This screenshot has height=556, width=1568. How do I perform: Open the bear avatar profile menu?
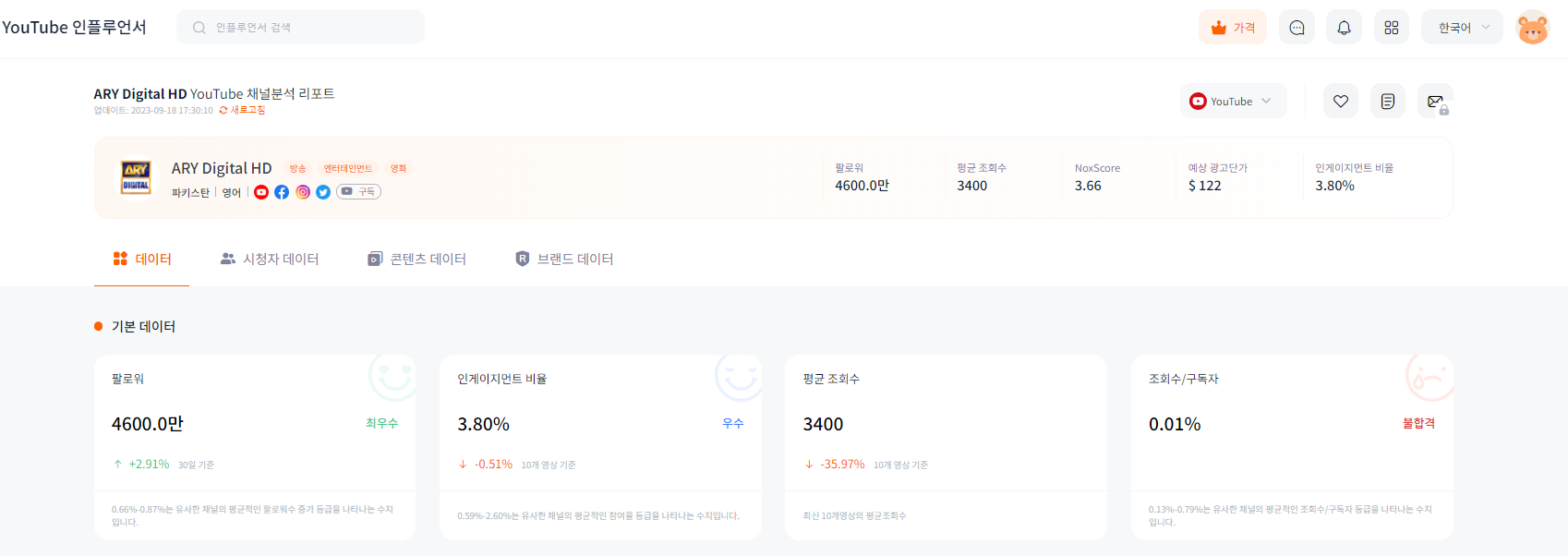point(1533,28)
